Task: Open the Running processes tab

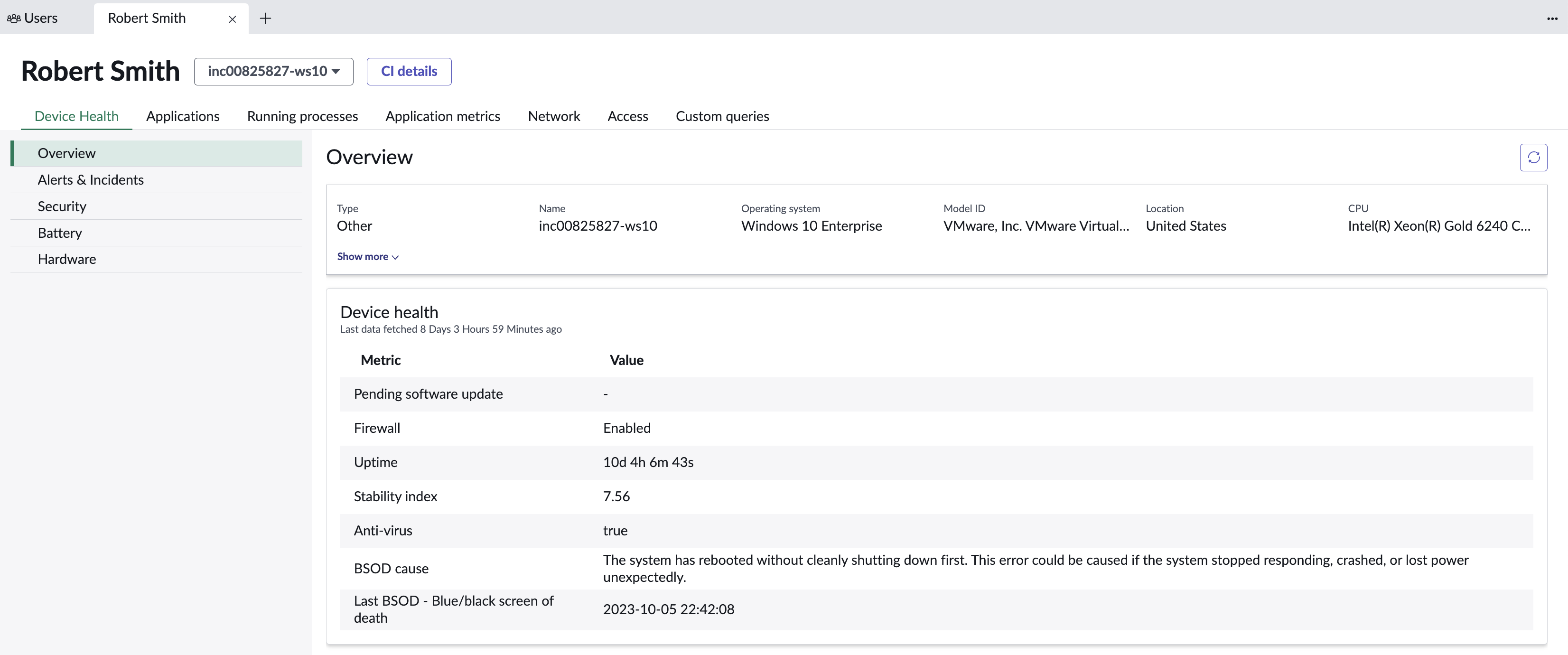Action: click(x=302, y=116)
